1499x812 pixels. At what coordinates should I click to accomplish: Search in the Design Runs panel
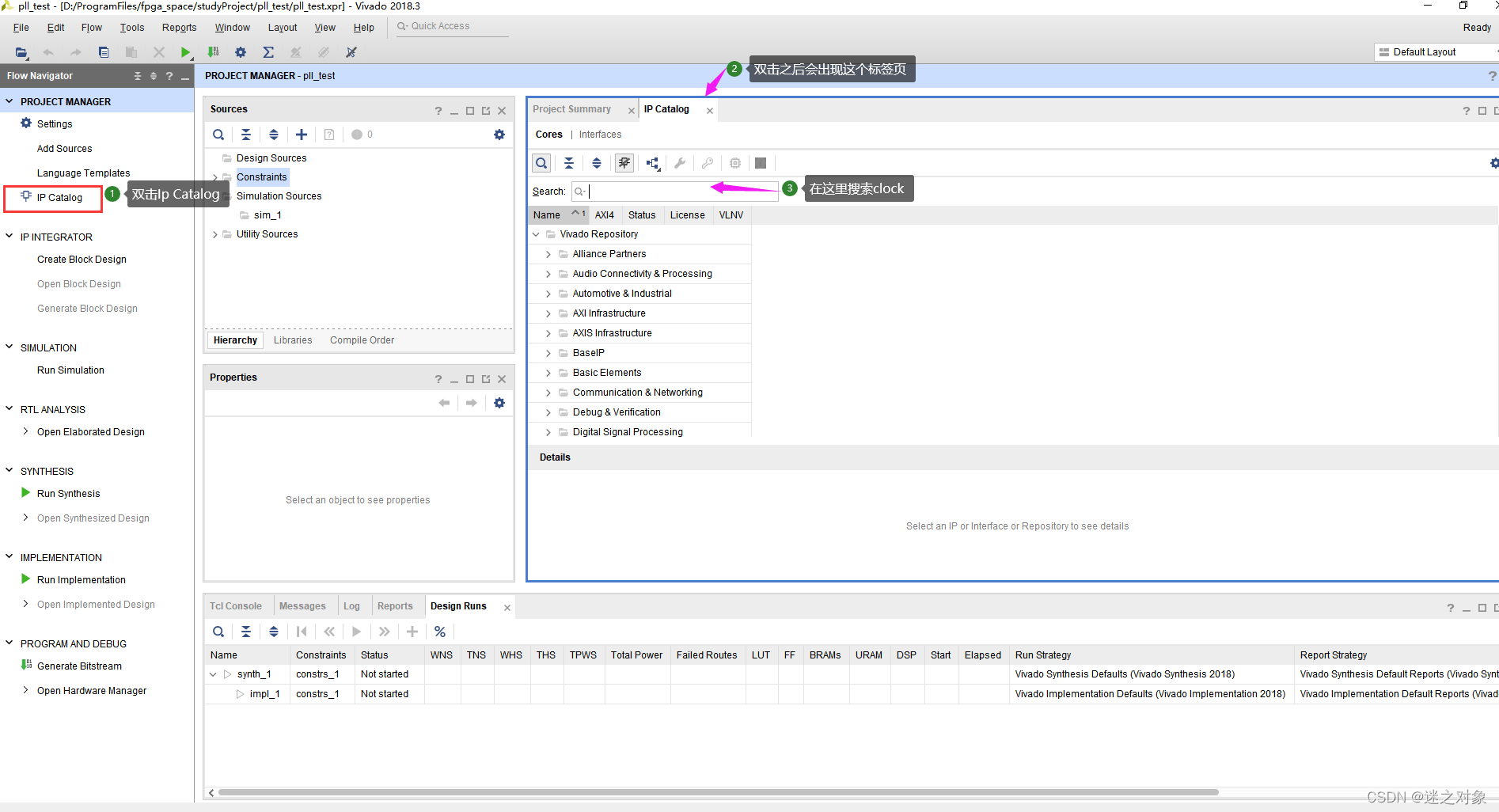coord(218,632)
